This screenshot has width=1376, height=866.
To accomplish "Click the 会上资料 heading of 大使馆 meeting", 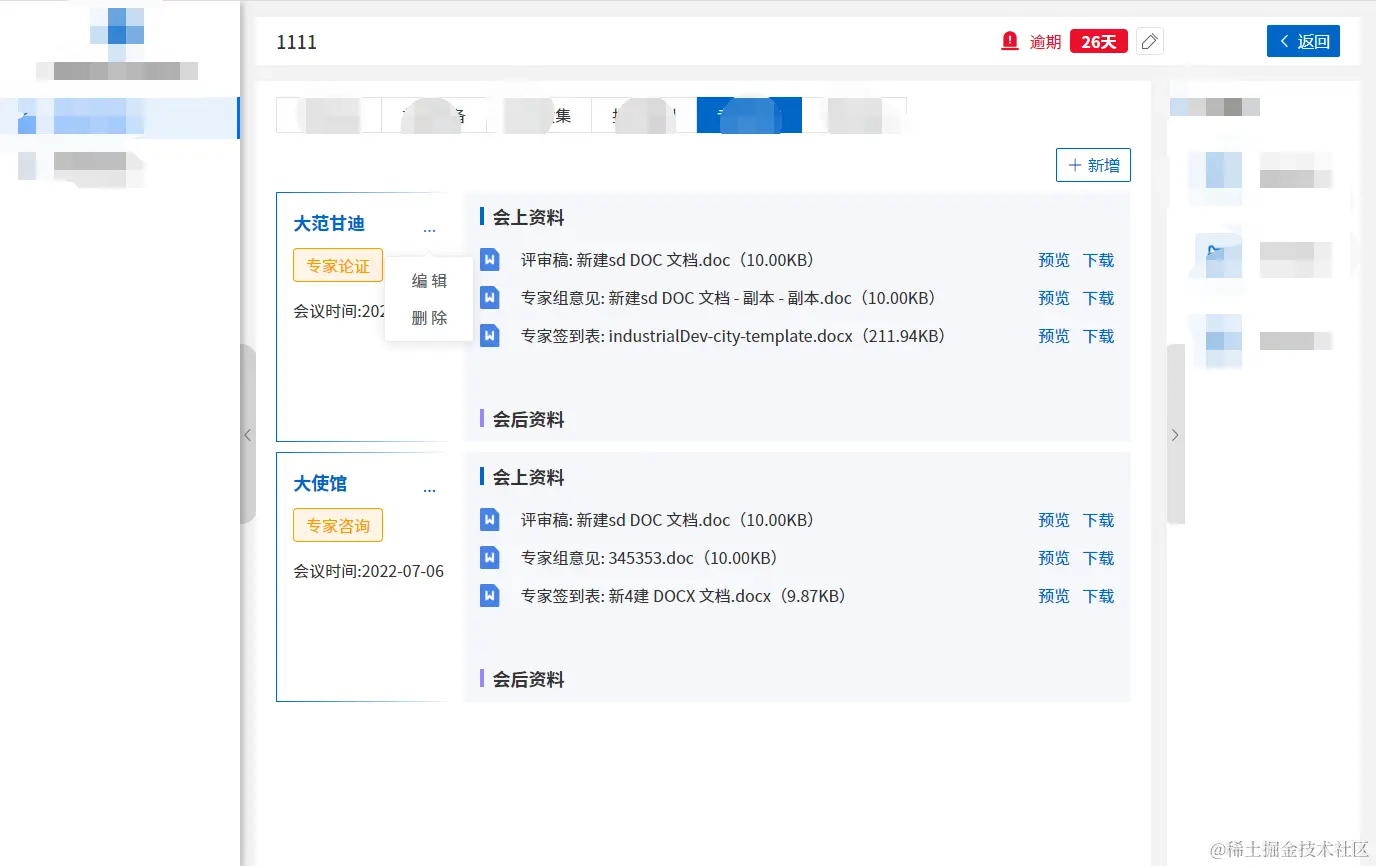I will tap(528, 478).
